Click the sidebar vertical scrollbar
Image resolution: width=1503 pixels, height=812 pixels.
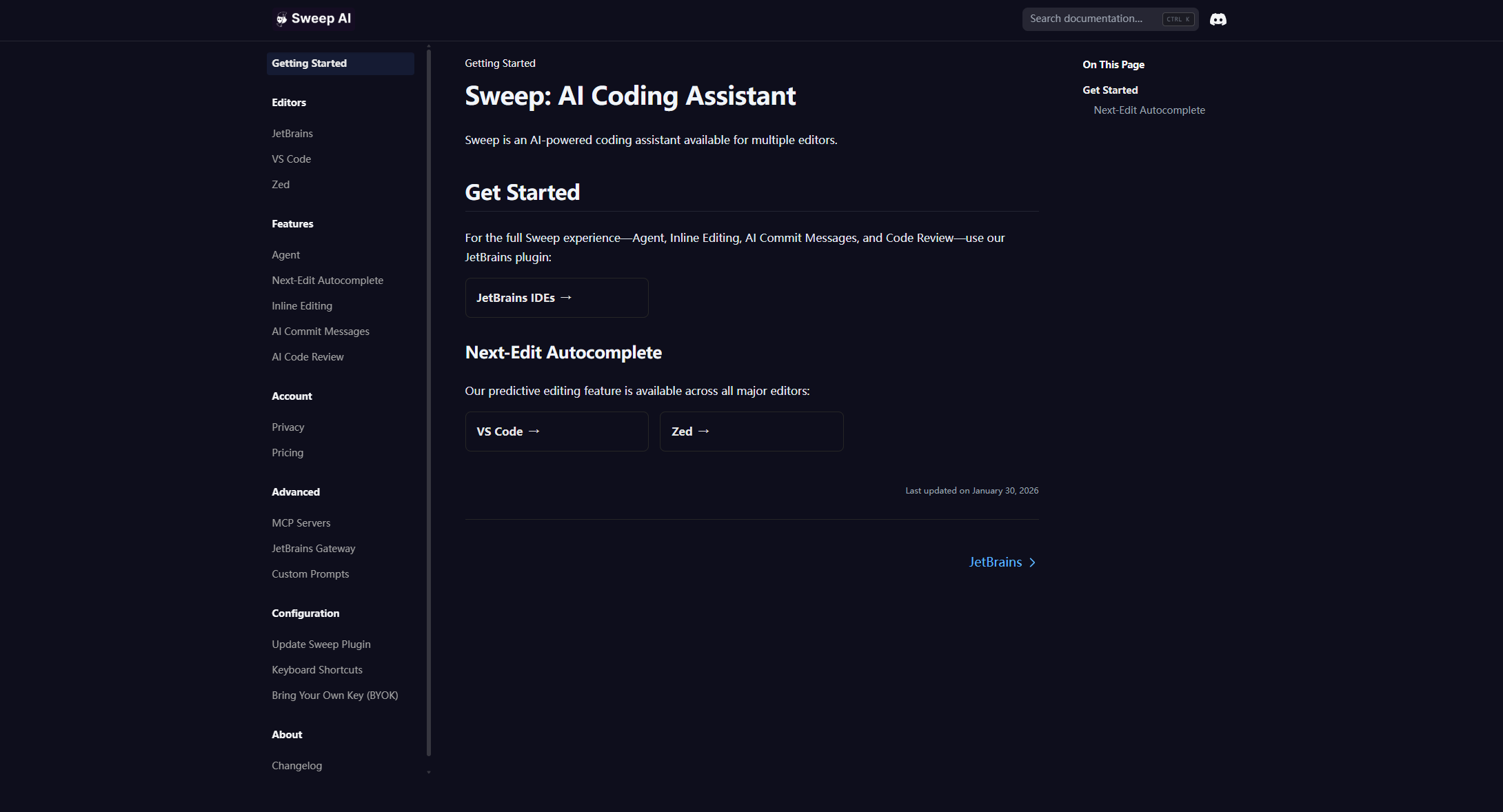[429, 403]
